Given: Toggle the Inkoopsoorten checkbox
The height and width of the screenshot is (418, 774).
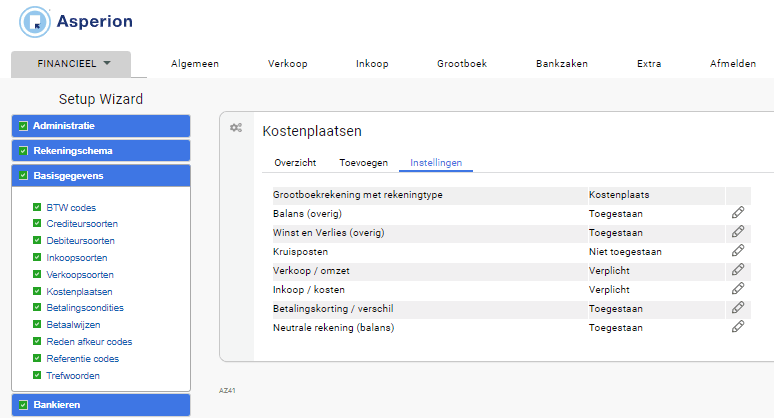Looking at the screenshot, I should (x=37, y=257).
